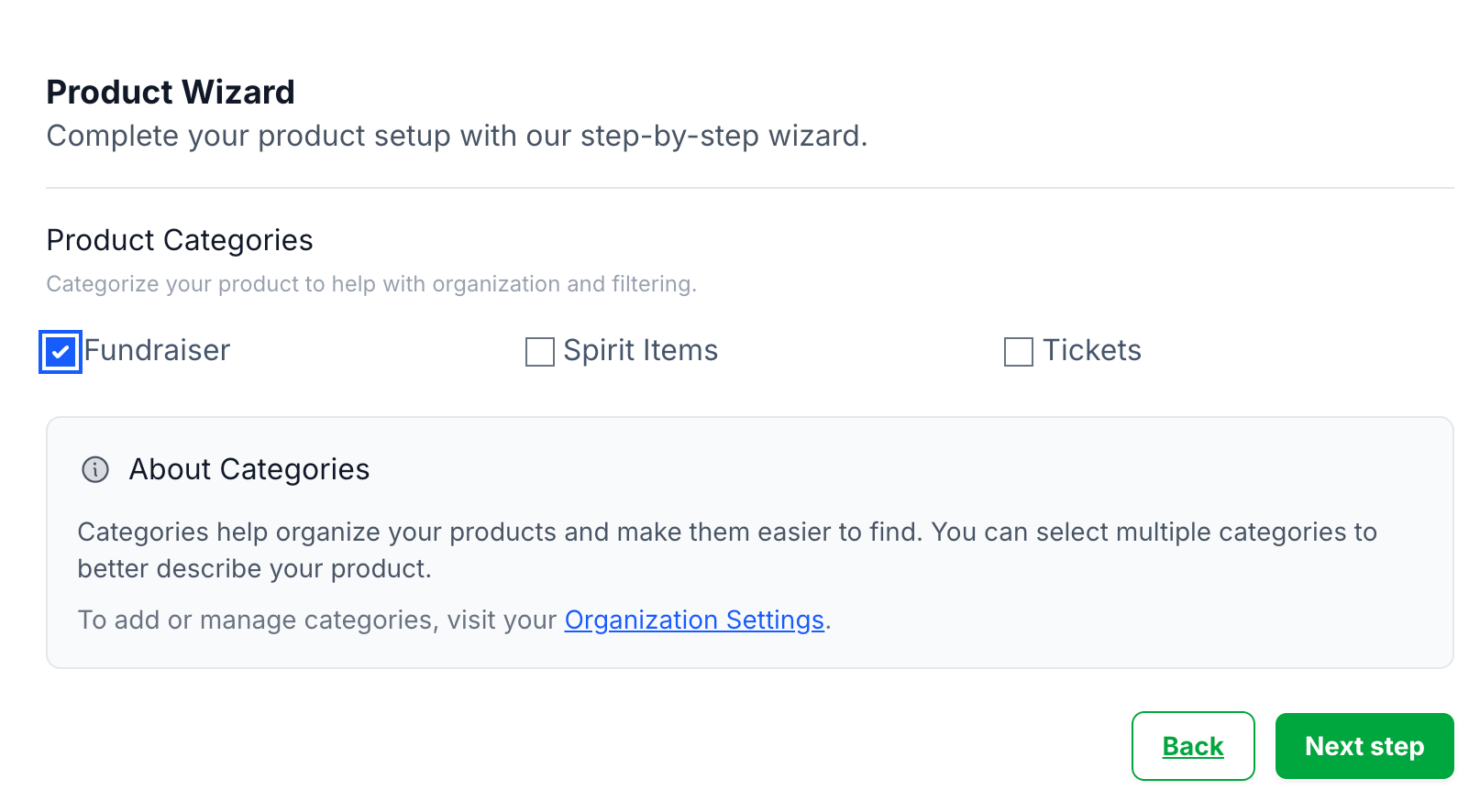Viewport: 1458px width, 812px height.
Task: Click the Fundraiser label text
Action: point(157,351)
